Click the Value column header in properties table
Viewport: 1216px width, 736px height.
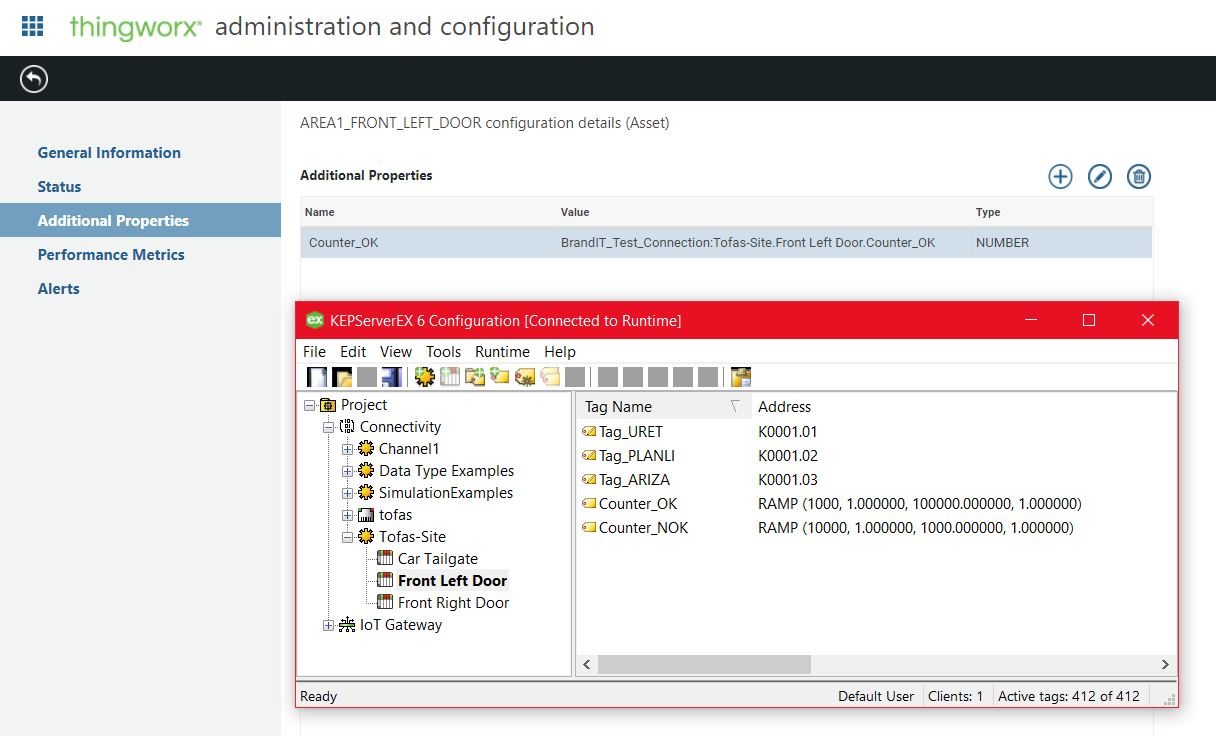tap(575, 212)
